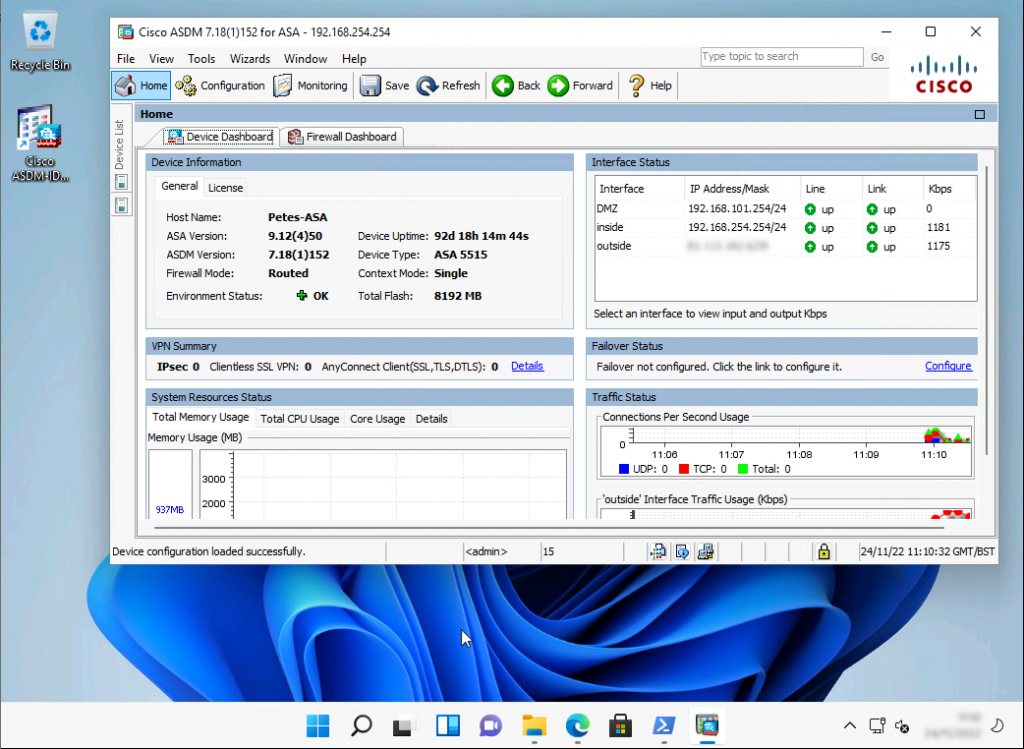
Task: Switch to the Total CPU Usage tab
Action: tap(299, 418)
